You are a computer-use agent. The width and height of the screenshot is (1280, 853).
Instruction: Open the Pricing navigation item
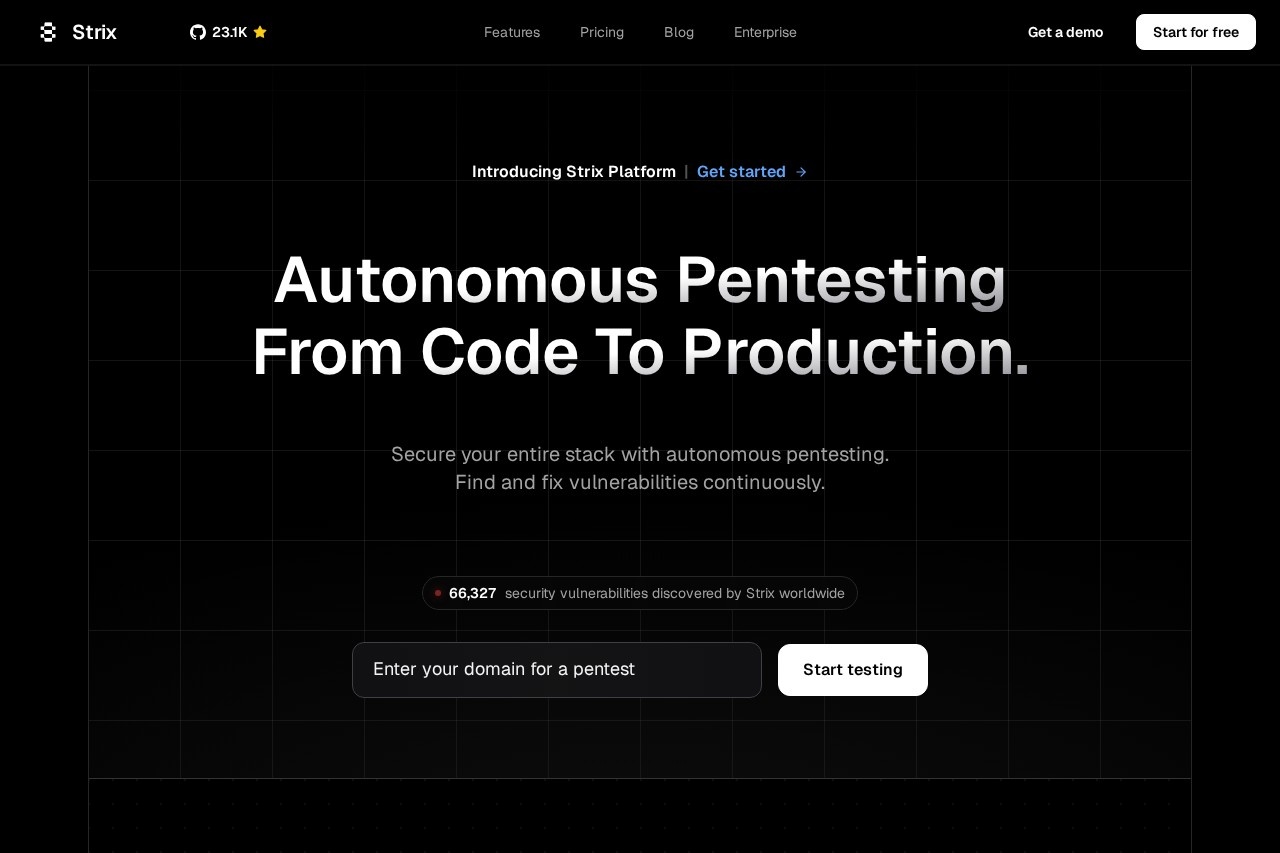coord(602,32)
